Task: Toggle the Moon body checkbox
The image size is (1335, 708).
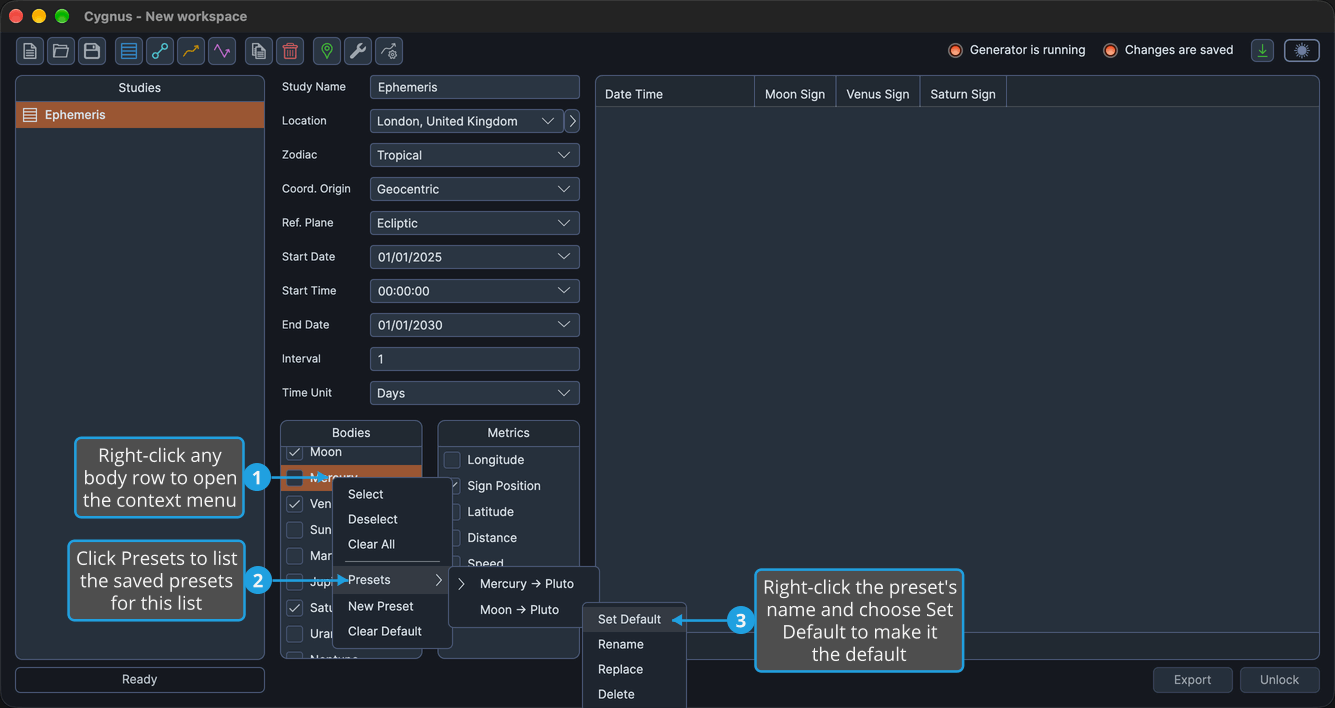Action: [x=295, y=452]
